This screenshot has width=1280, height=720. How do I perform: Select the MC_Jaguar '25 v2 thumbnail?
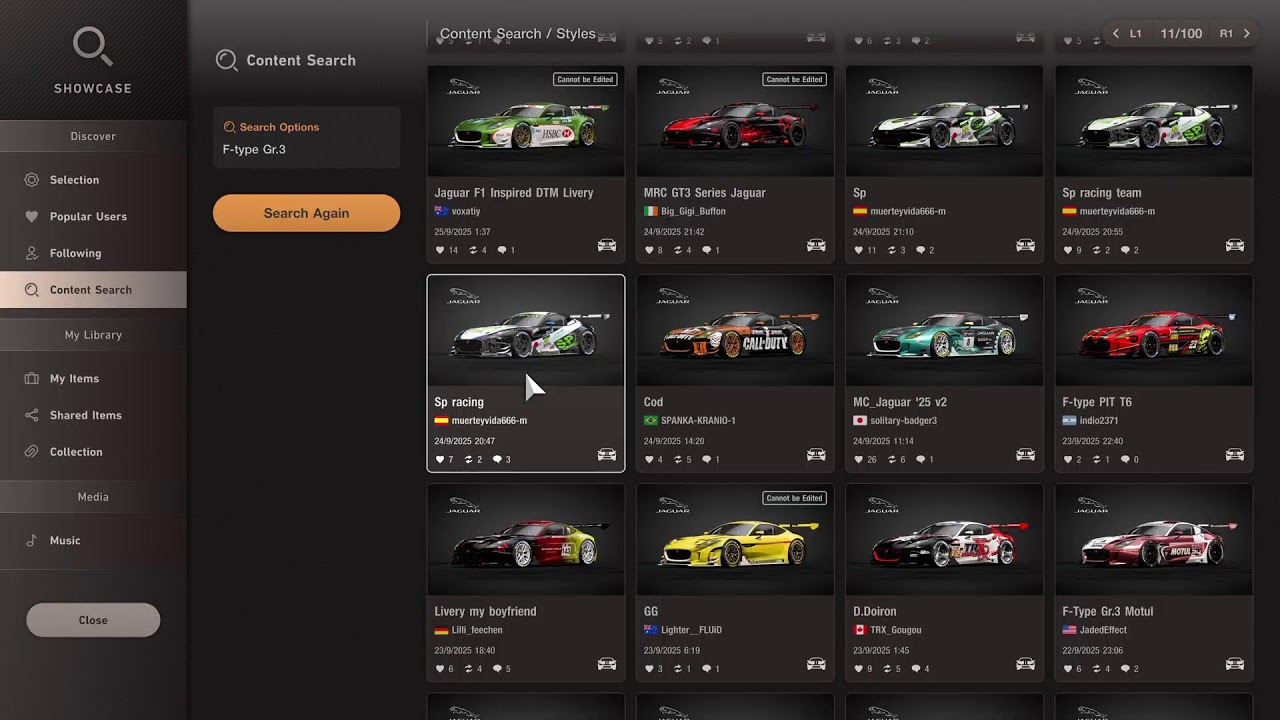click(944, 331)
